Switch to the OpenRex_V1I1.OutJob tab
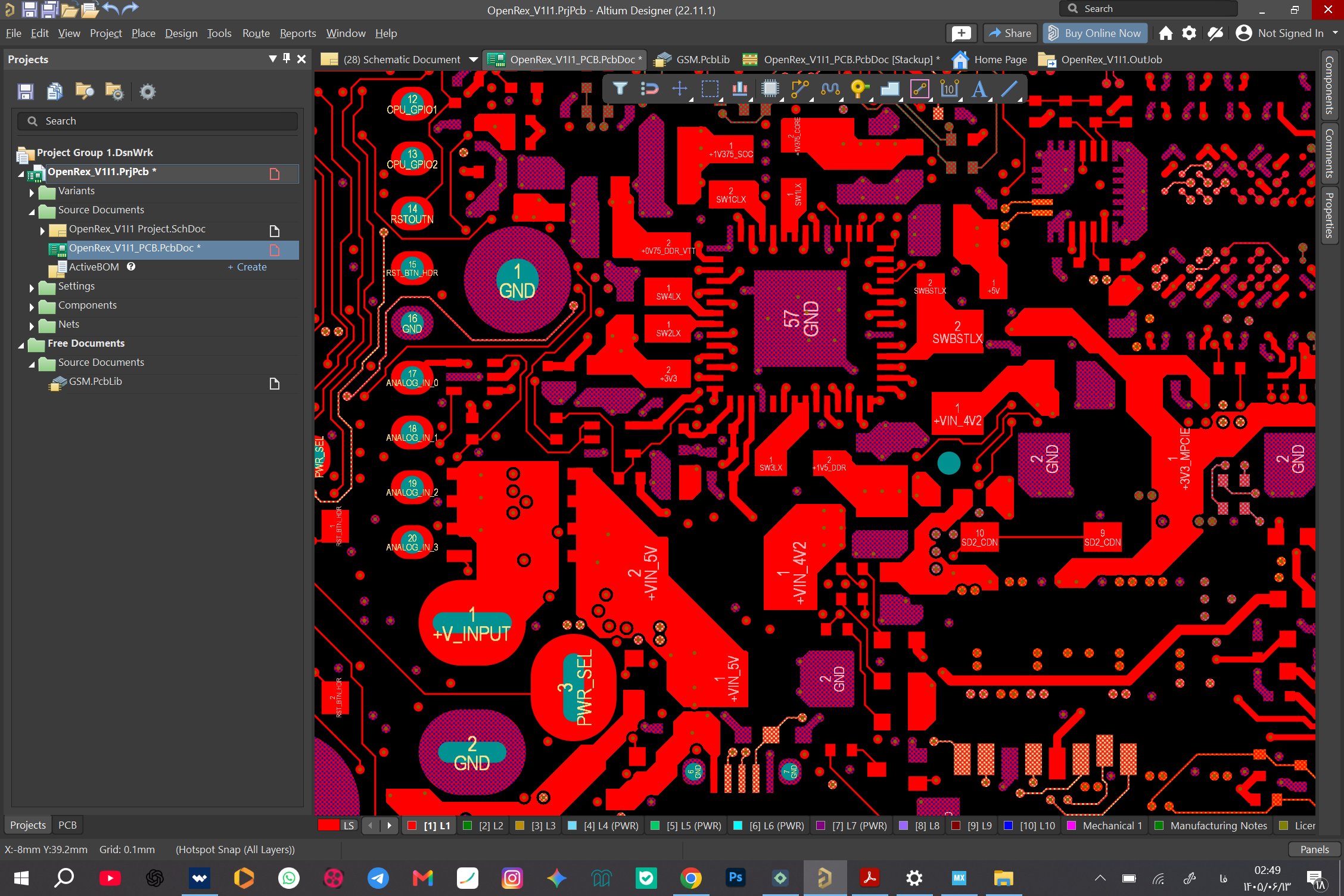 pyautogui.click(x=1100, y=60)
